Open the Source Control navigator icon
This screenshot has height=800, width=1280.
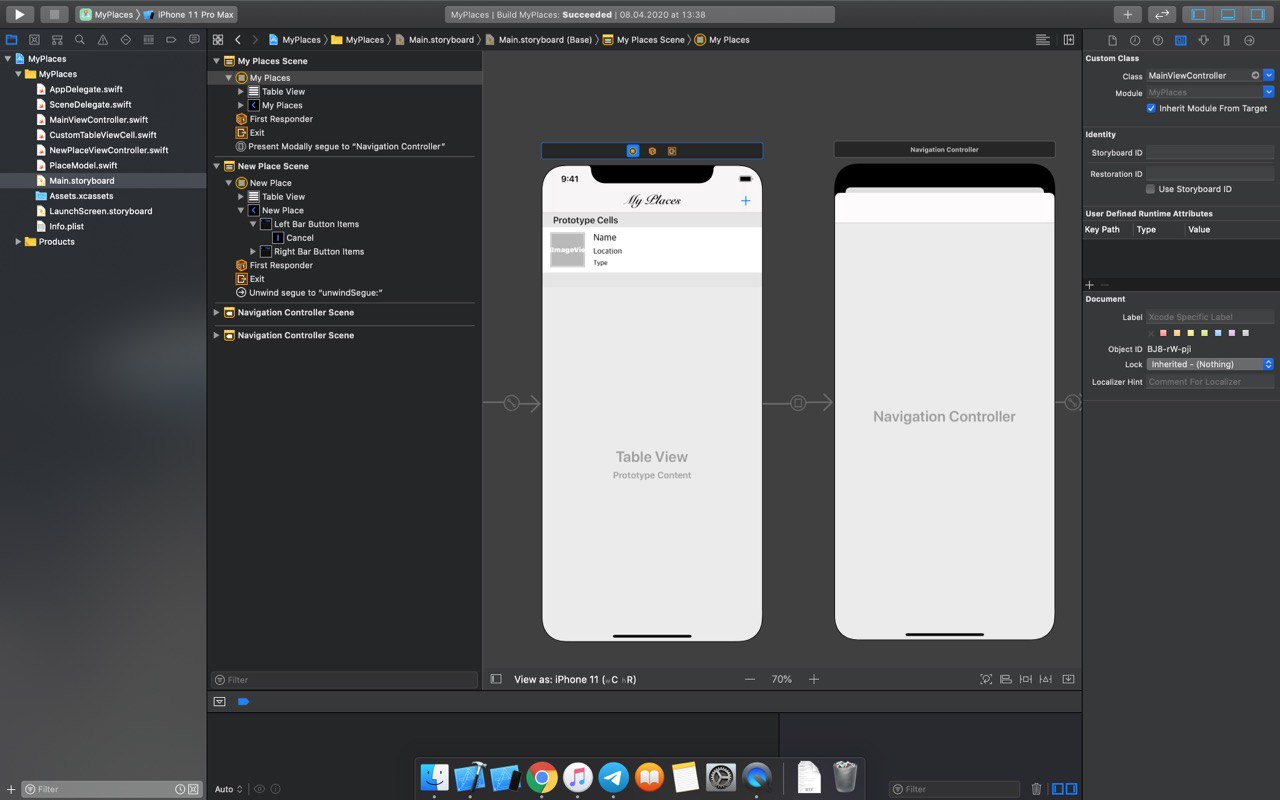coord(34,40)
